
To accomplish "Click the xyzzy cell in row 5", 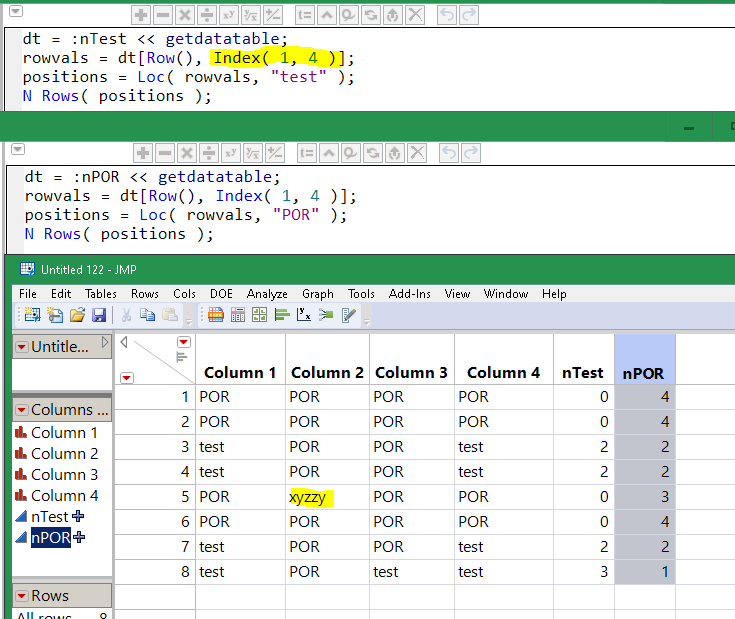I will click(x=309, y=497).
